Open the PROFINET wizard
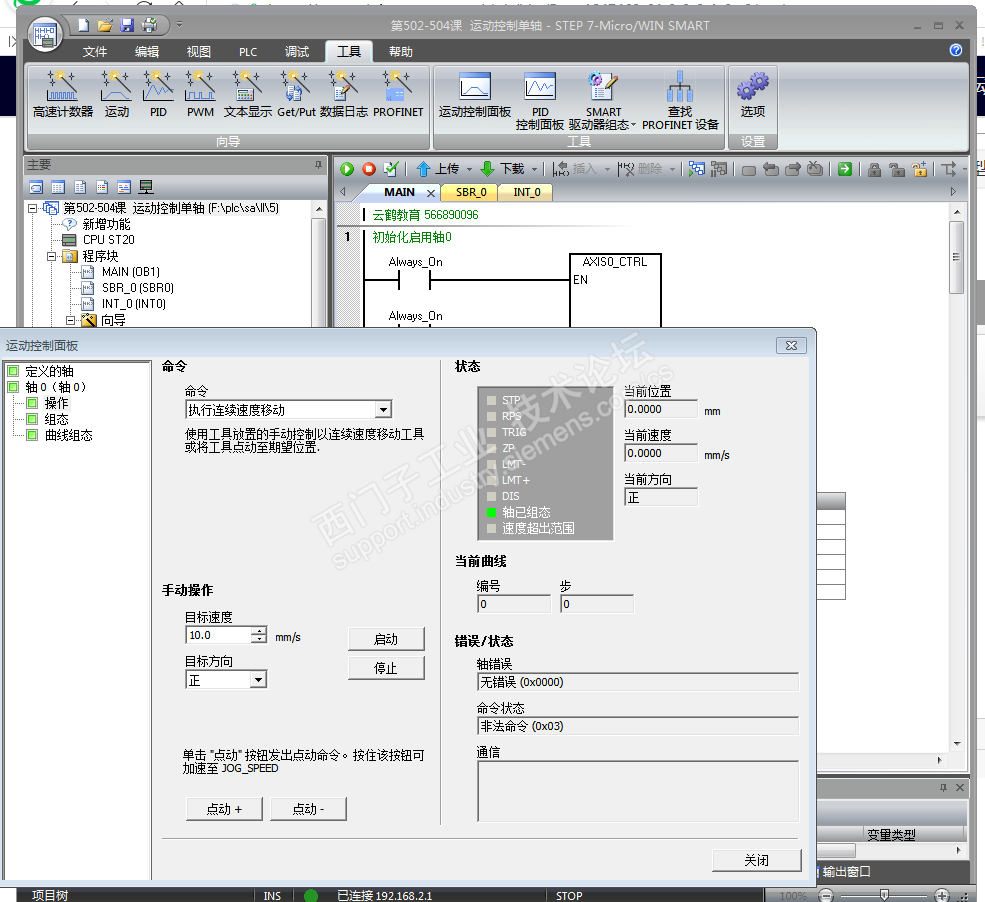Image resolution: width=985 pixels, height=902 pixels. coord(398,94)
